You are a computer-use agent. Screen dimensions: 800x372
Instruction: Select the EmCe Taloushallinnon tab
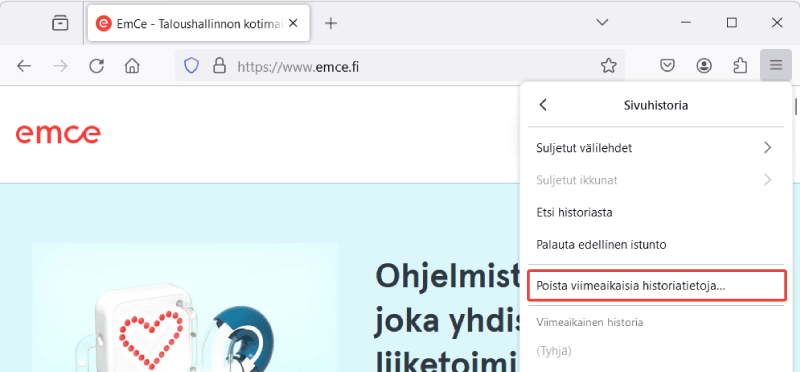pyautogui.click(x=198, y=23)
